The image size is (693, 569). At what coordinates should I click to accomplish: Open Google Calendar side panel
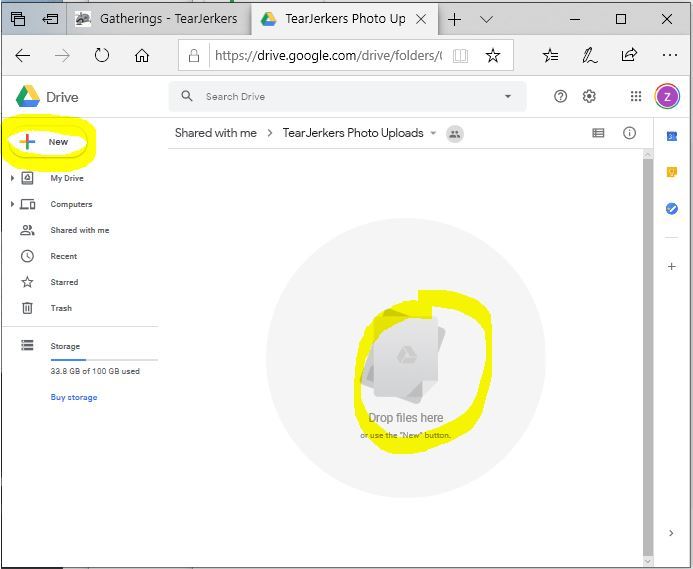[672, 135]
